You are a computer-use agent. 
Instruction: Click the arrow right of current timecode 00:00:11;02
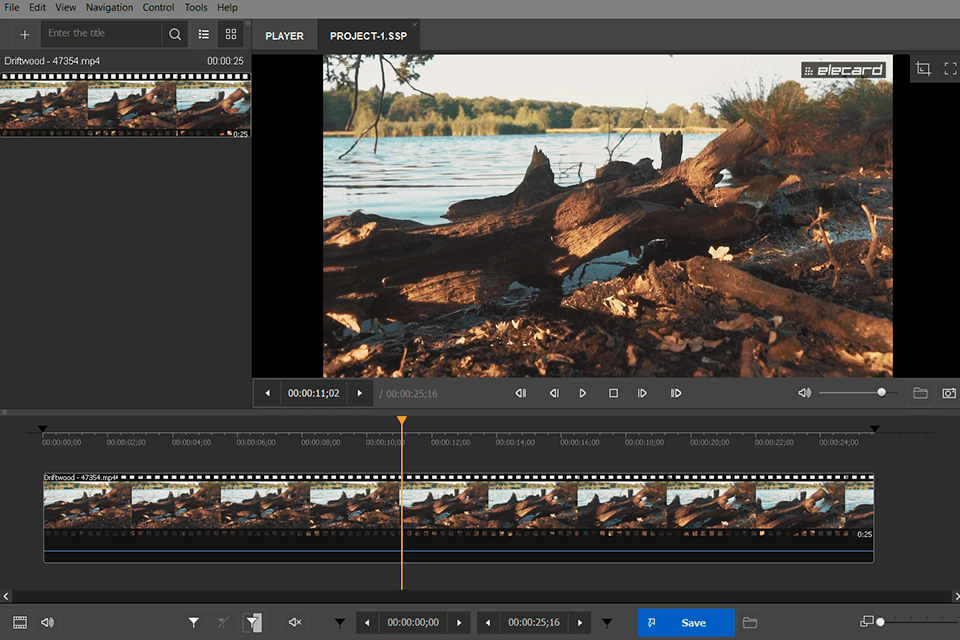pyautogui.click(x=360, y=393)
